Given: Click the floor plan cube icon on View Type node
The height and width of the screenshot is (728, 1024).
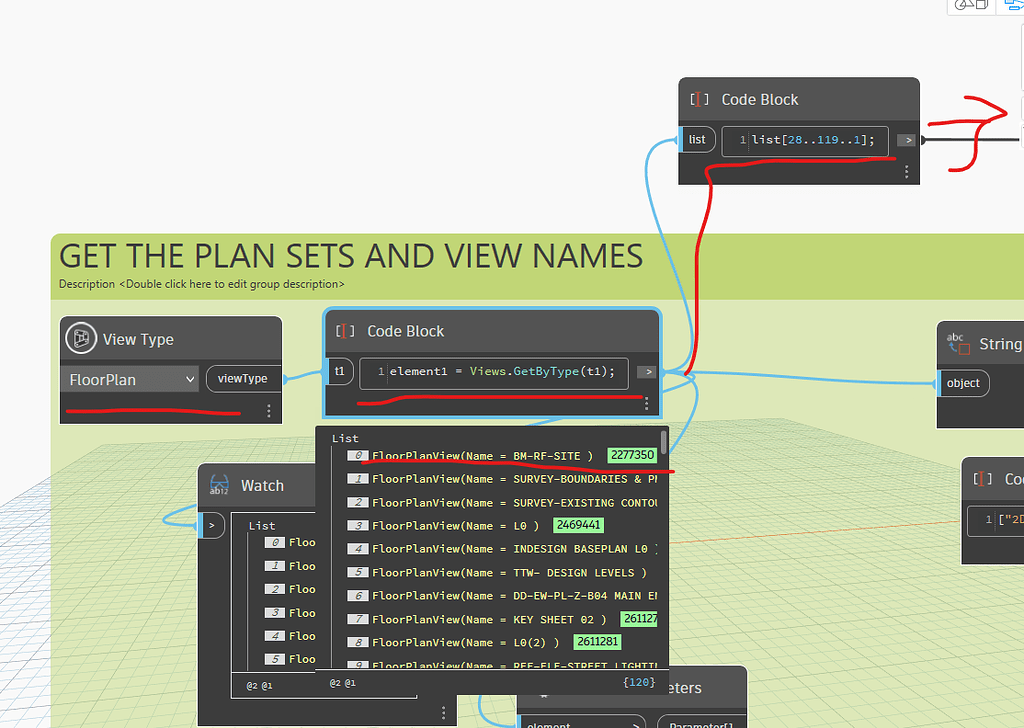Looking at the screenshot, I should (x=79, y=338).
